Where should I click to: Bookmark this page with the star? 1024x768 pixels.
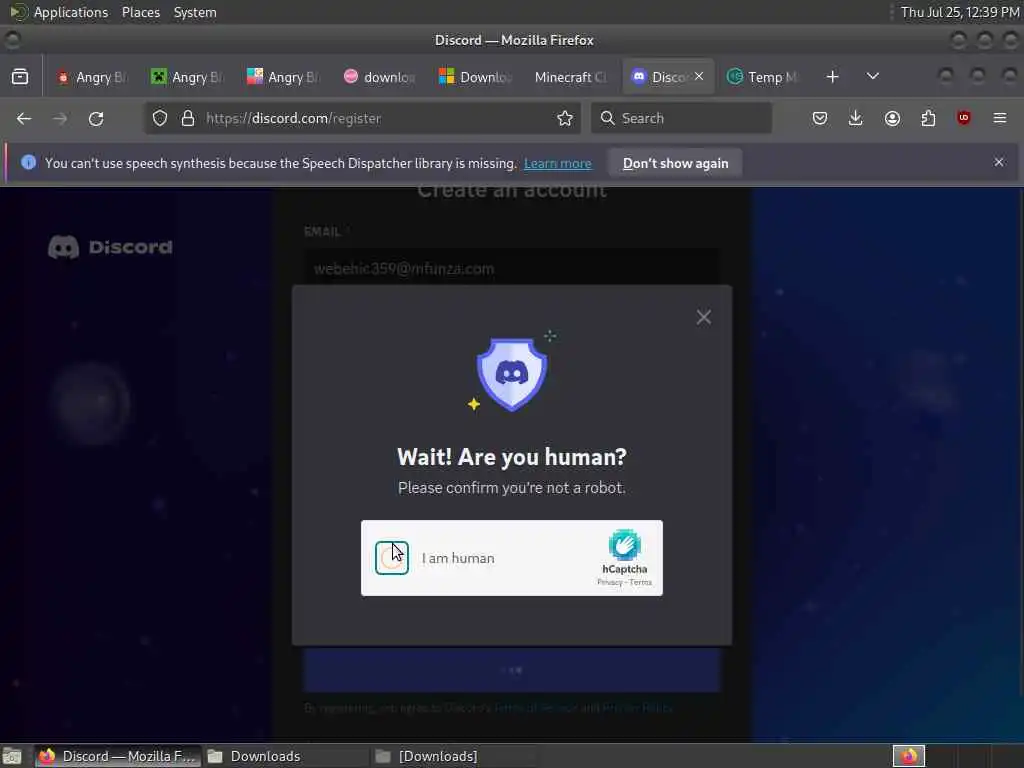click(565, 118)
